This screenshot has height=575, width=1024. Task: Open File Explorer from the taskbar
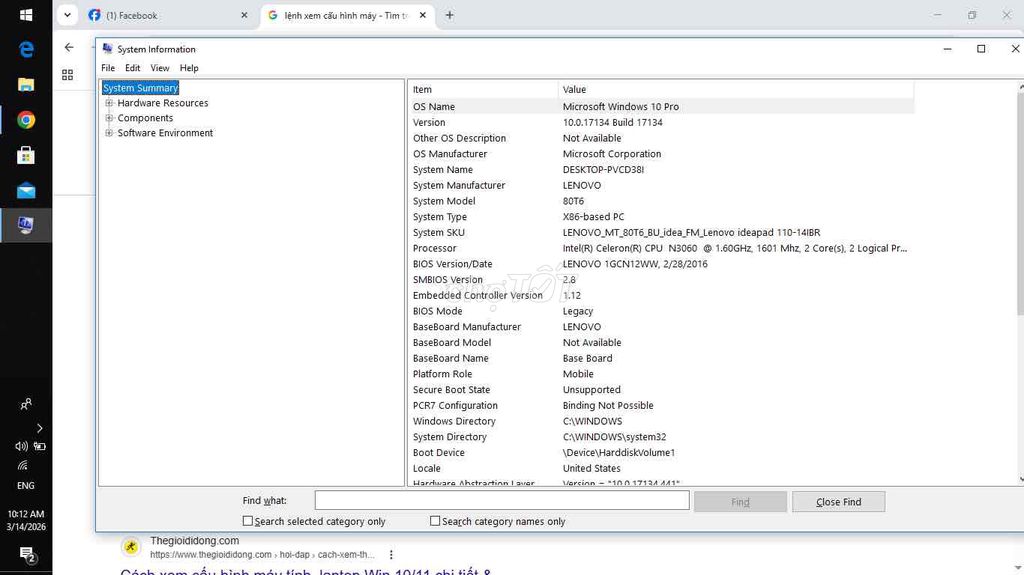click(x=26, y=84)
